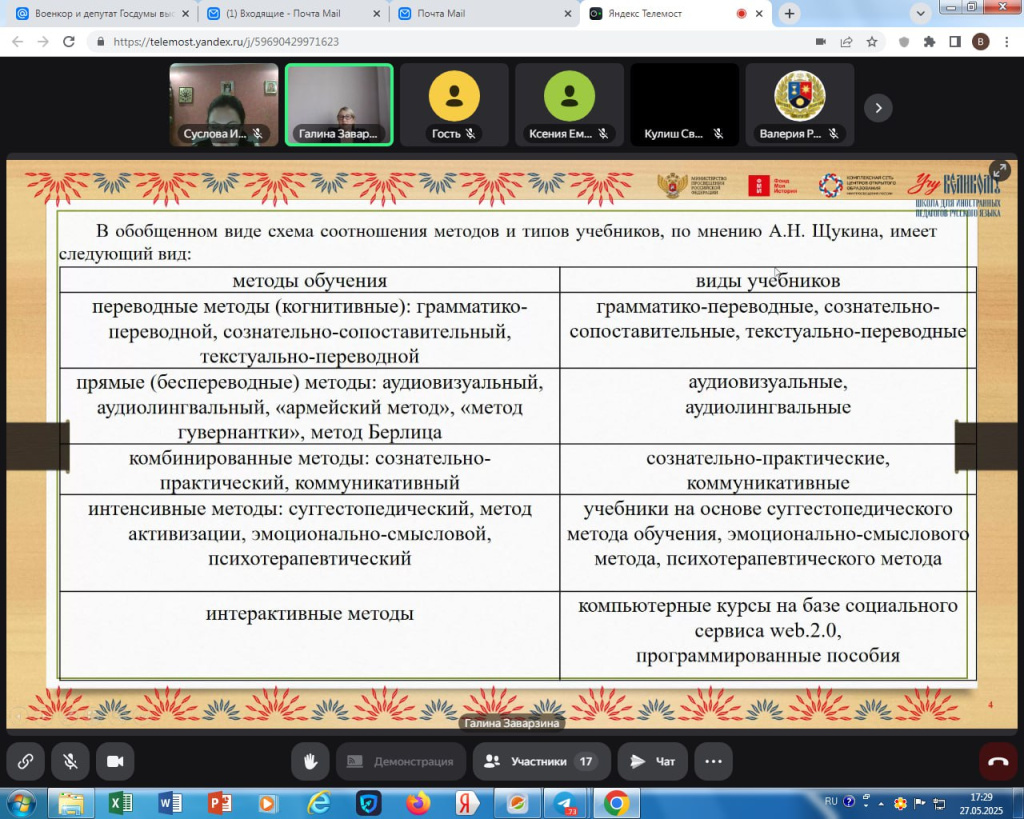This screenshot has height=819, width=1024.
Task: Open the tab search dropdown arrow
Action: click(920, 13)
